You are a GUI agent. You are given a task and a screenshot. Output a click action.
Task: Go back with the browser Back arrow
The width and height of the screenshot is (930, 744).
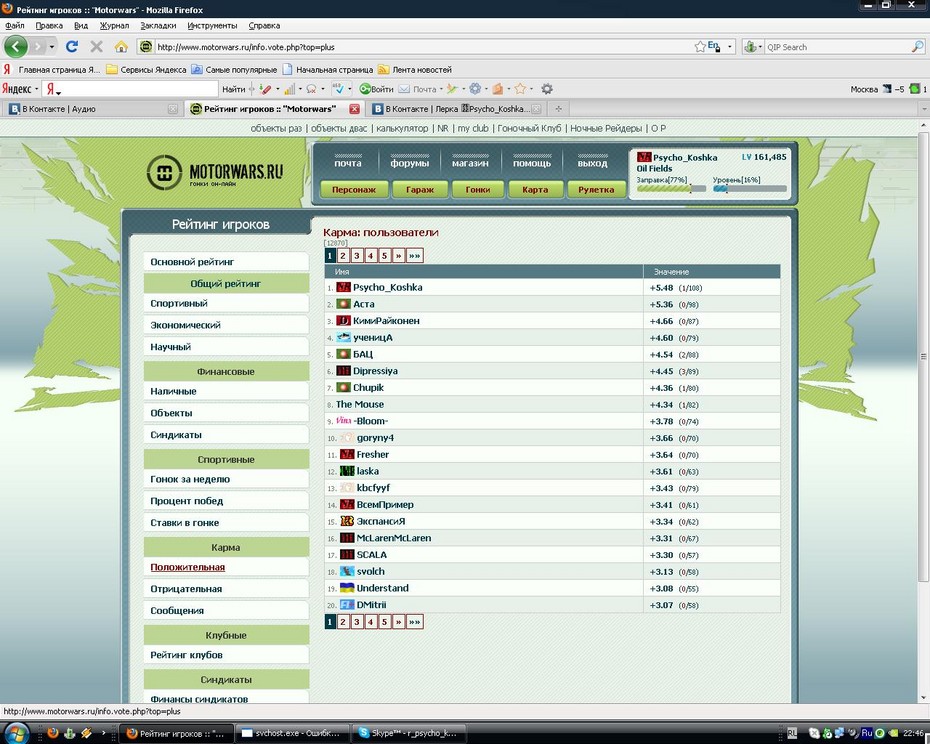tap(15, 46)
